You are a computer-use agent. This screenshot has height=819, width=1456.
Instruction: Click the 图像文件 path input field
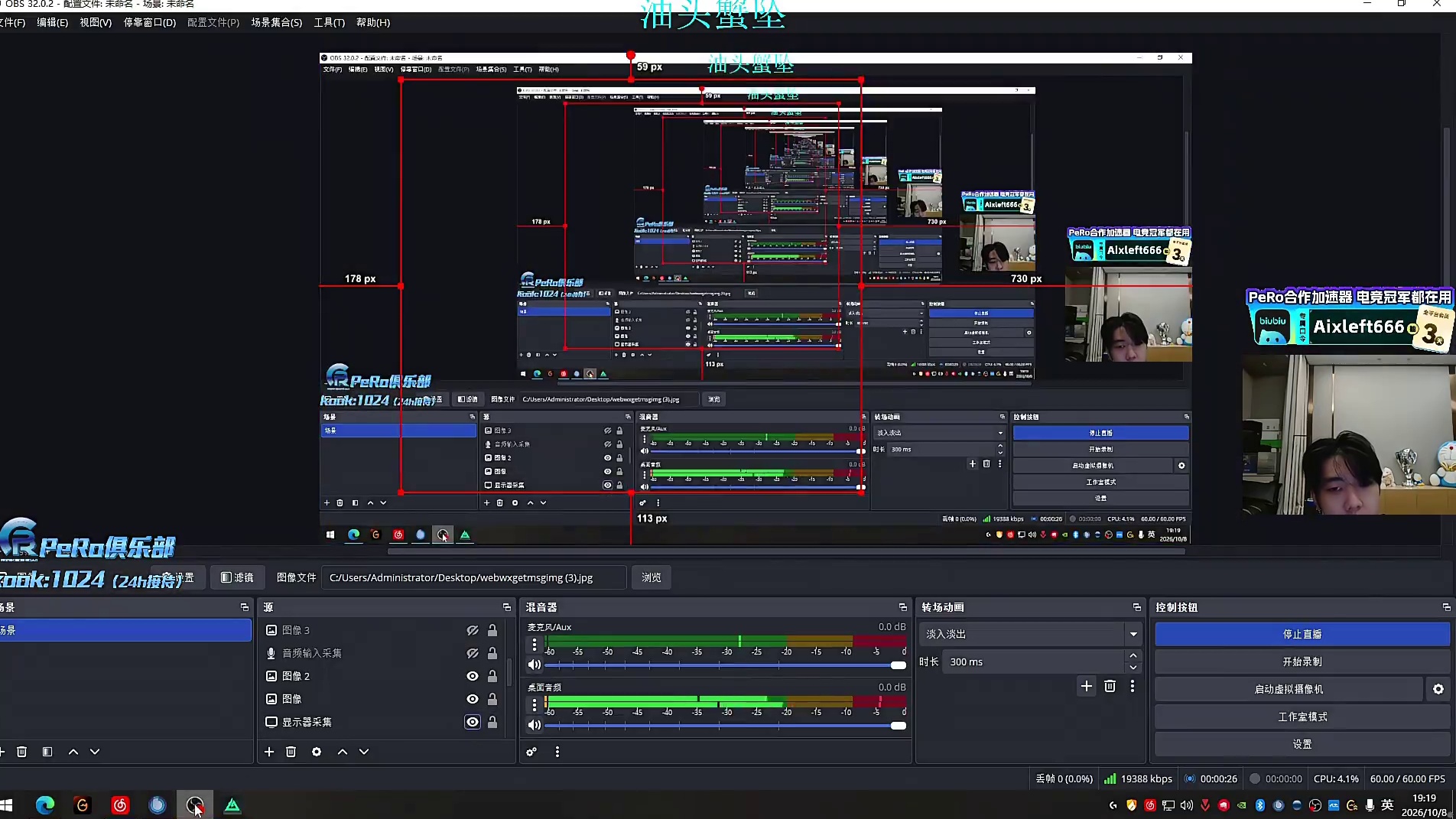(x=473, y=577)
